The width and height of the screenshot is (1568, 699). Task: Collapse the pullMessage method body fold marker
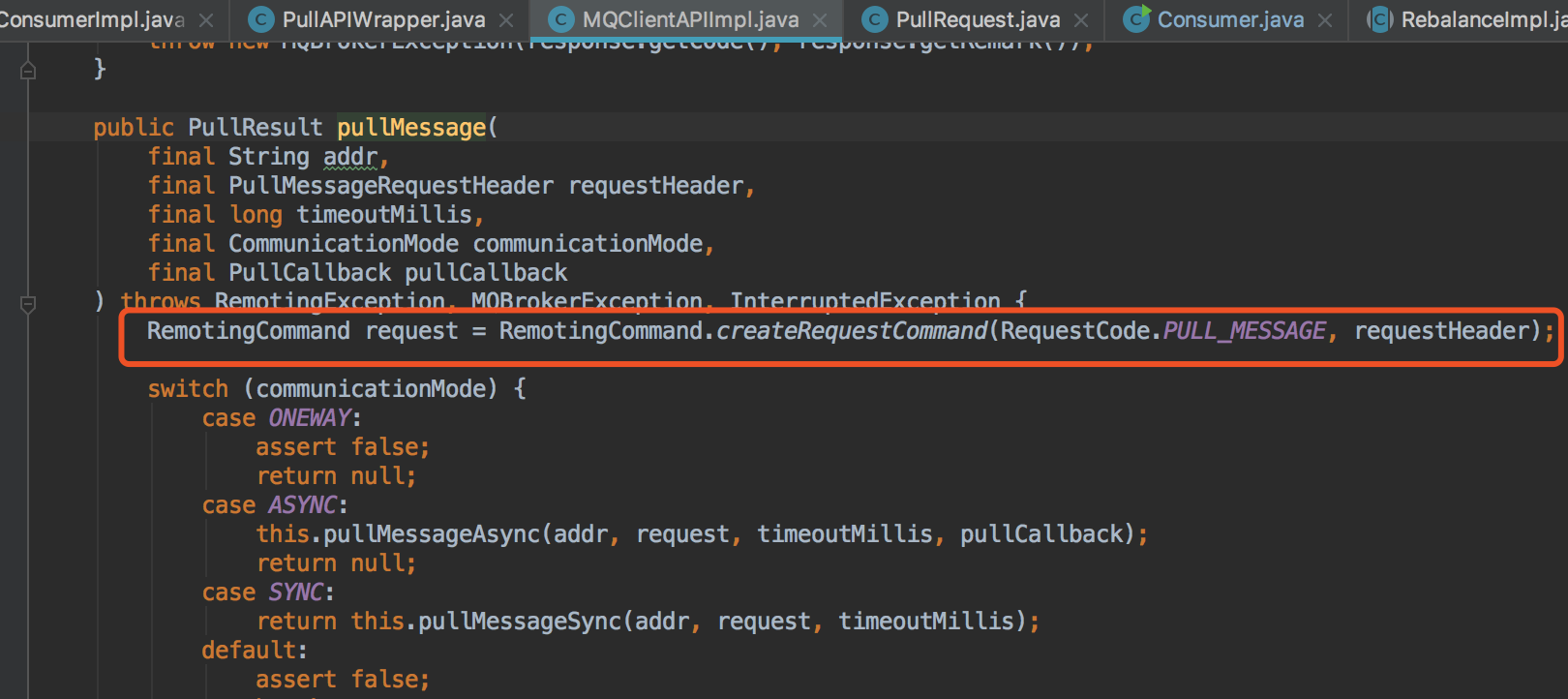point(28,304)
